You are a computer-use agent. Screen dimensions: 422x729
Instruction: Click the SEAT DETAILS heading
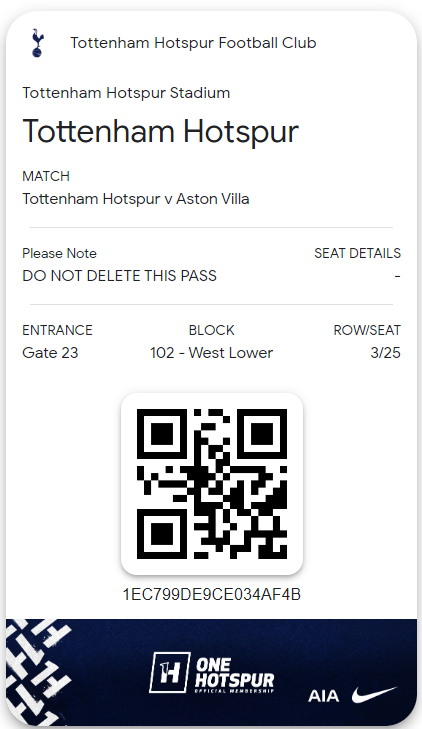click(357, 253)
